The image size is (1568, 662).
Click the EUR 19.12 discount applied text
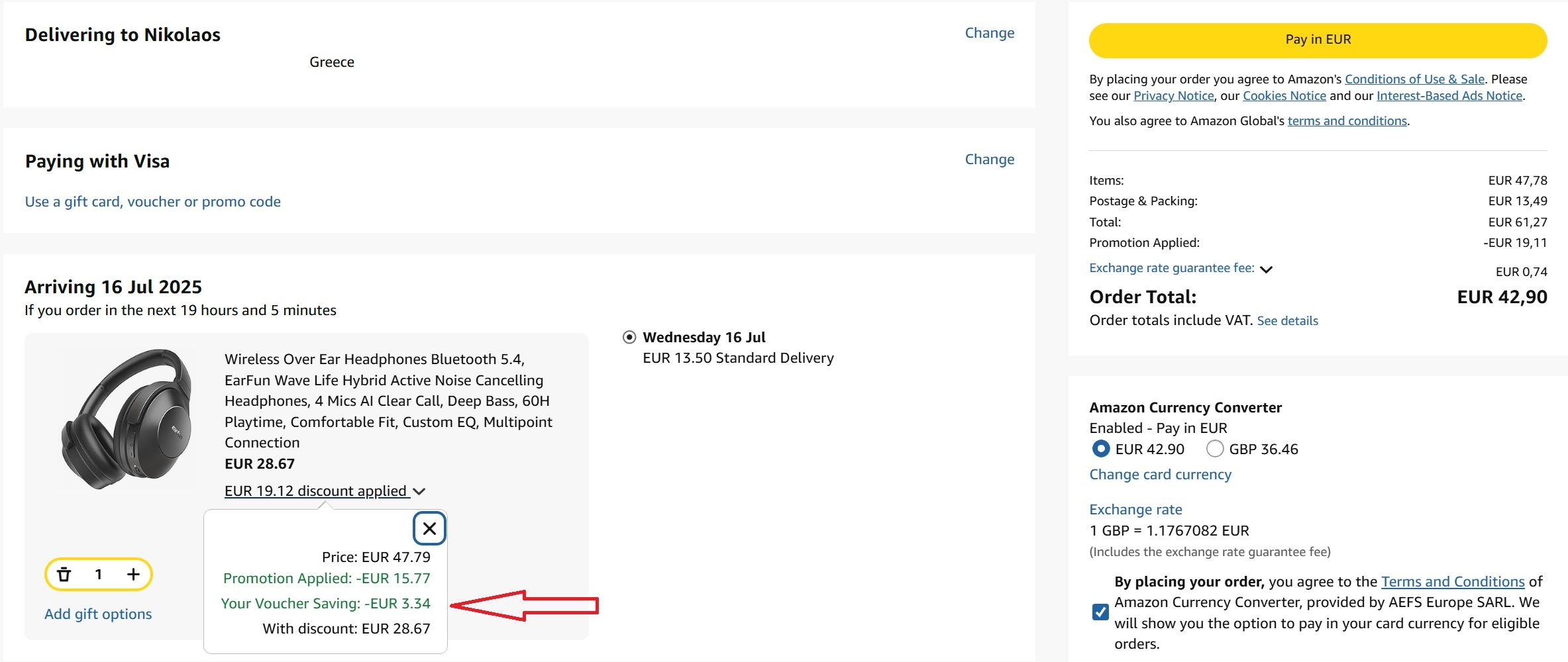pyautogui.click(x=315, y=491)
